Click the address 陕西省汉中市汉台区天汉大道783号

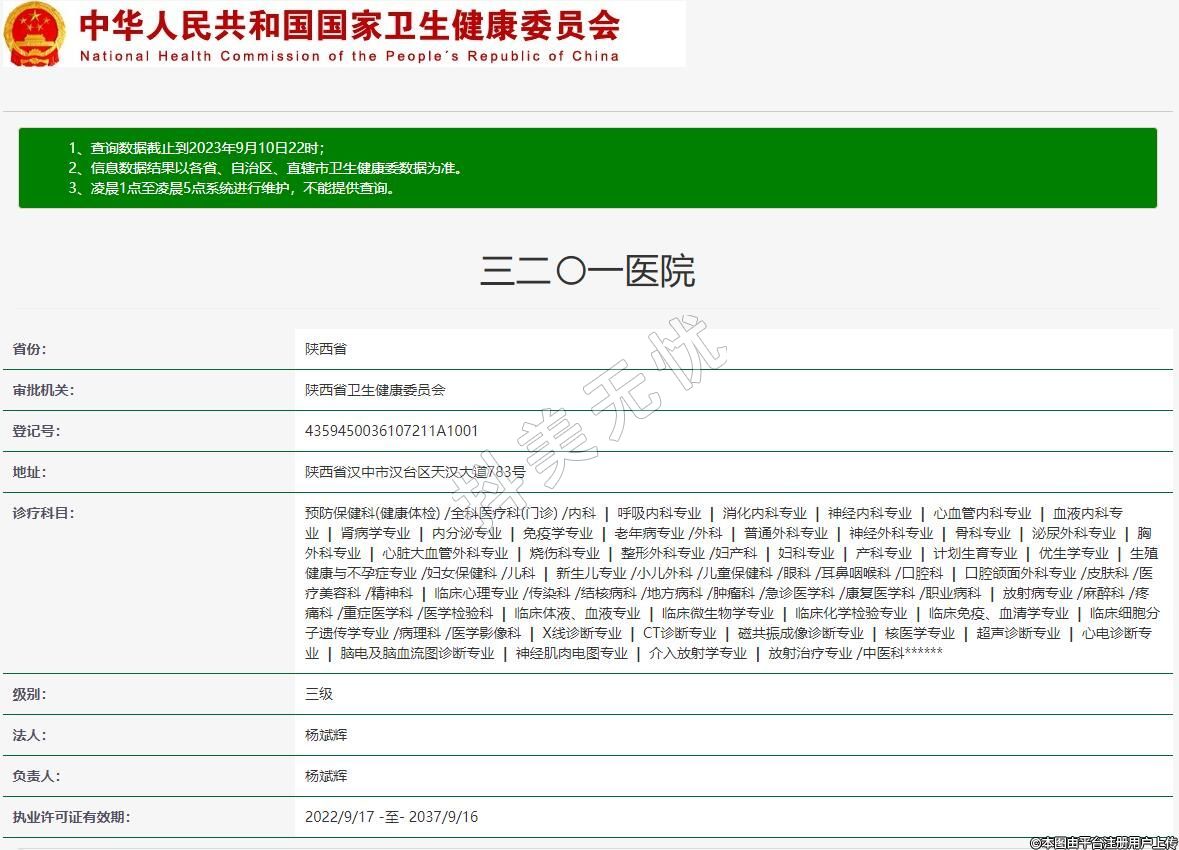point(414,472)
